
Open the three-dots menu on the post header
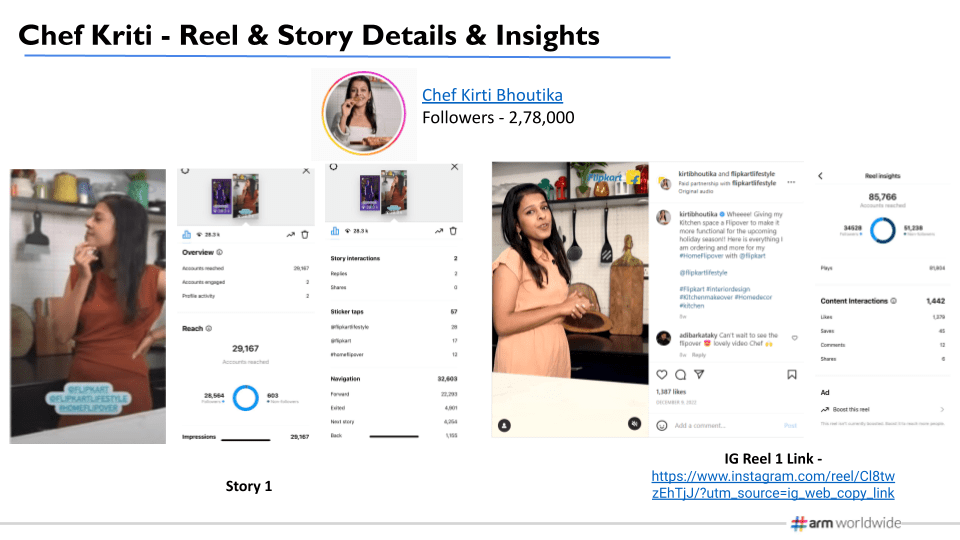792,183
